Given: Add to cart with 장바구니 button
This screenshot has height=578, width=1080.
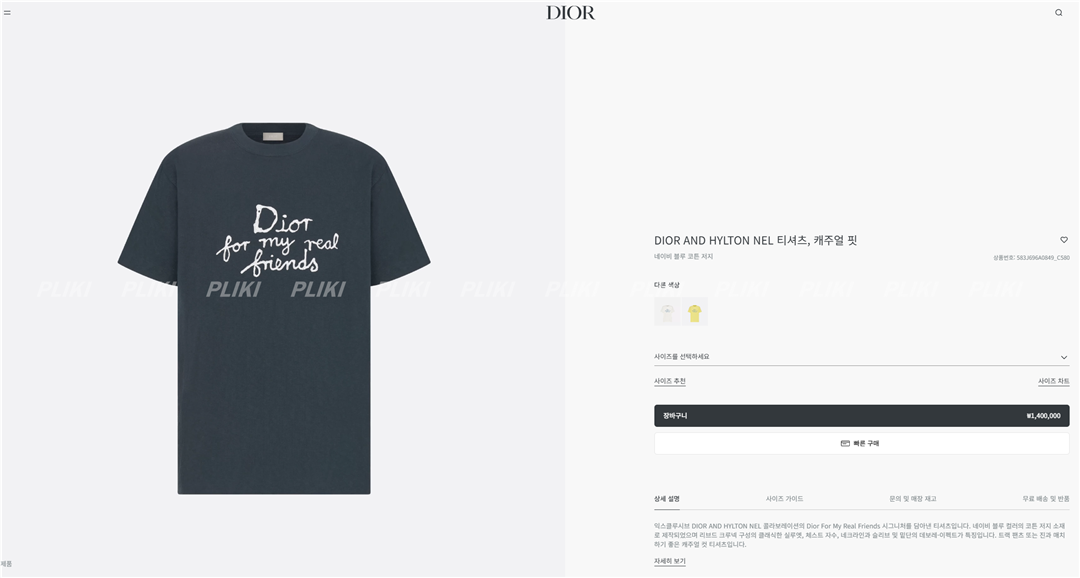Looking at the screenshot, I should click(x=862, y=416).
